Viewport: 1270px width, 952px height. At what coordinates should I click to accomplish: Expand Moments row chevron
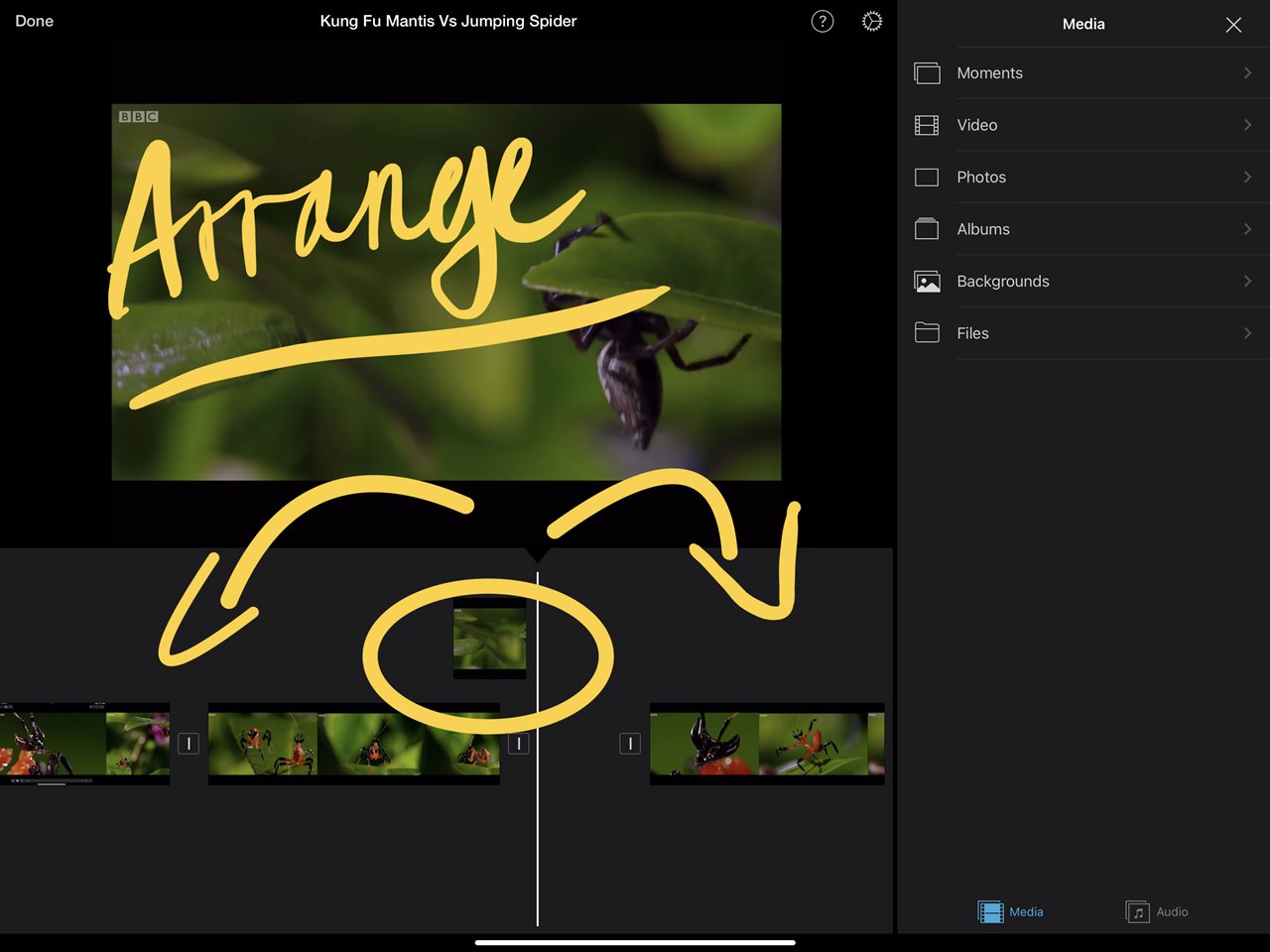[x=1247, y=73]
